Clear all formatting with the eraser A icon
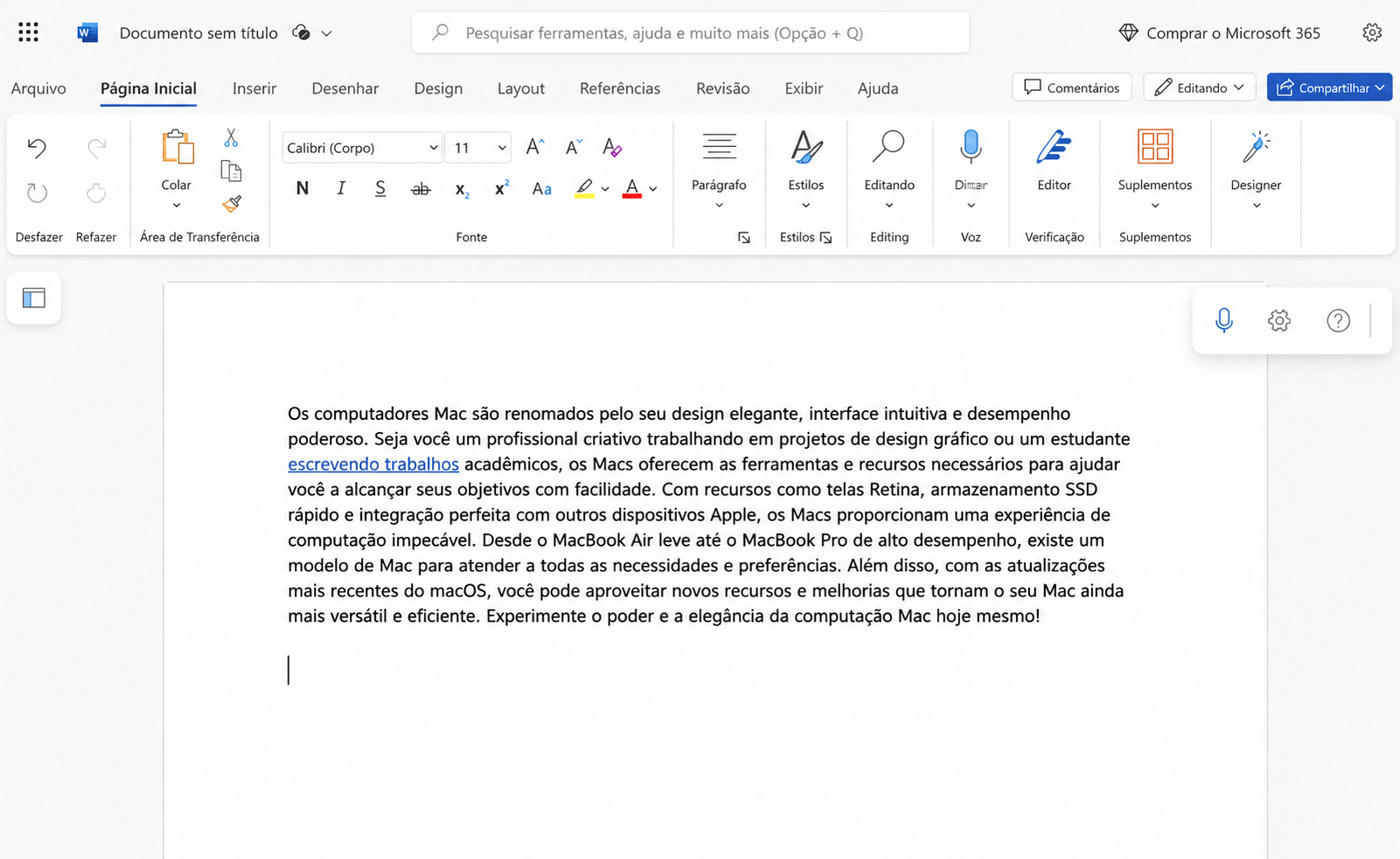1400x859 pixels. point(612,147)
